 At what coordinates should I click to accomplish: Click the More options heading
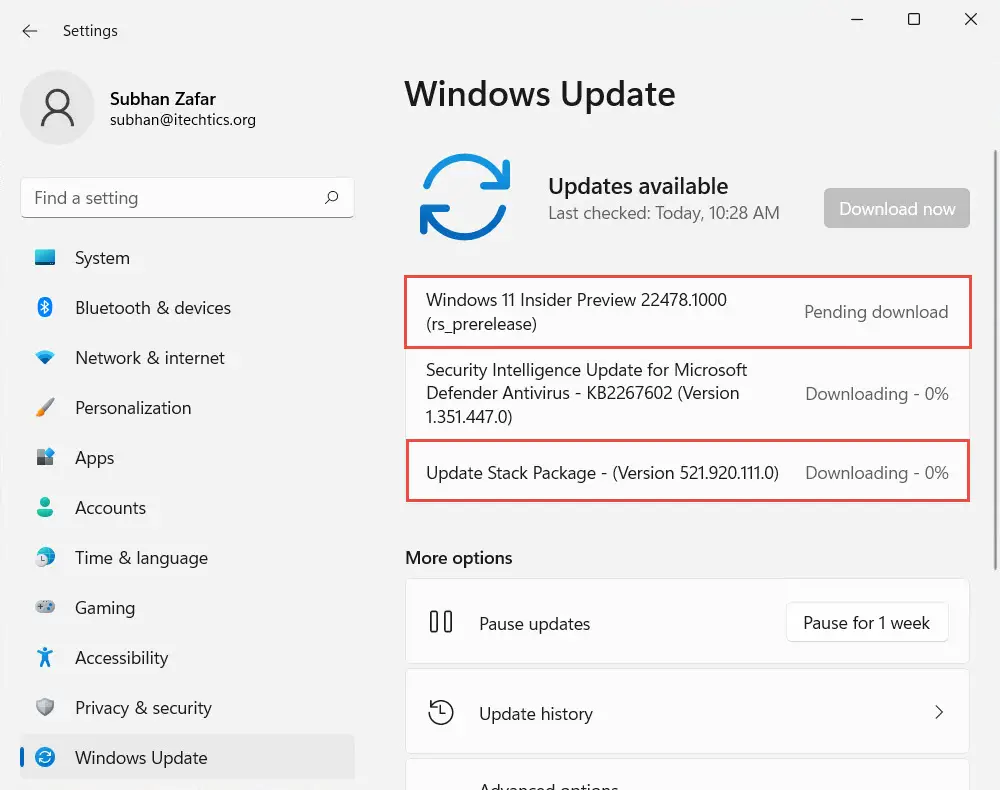click(x=459, y=558)
